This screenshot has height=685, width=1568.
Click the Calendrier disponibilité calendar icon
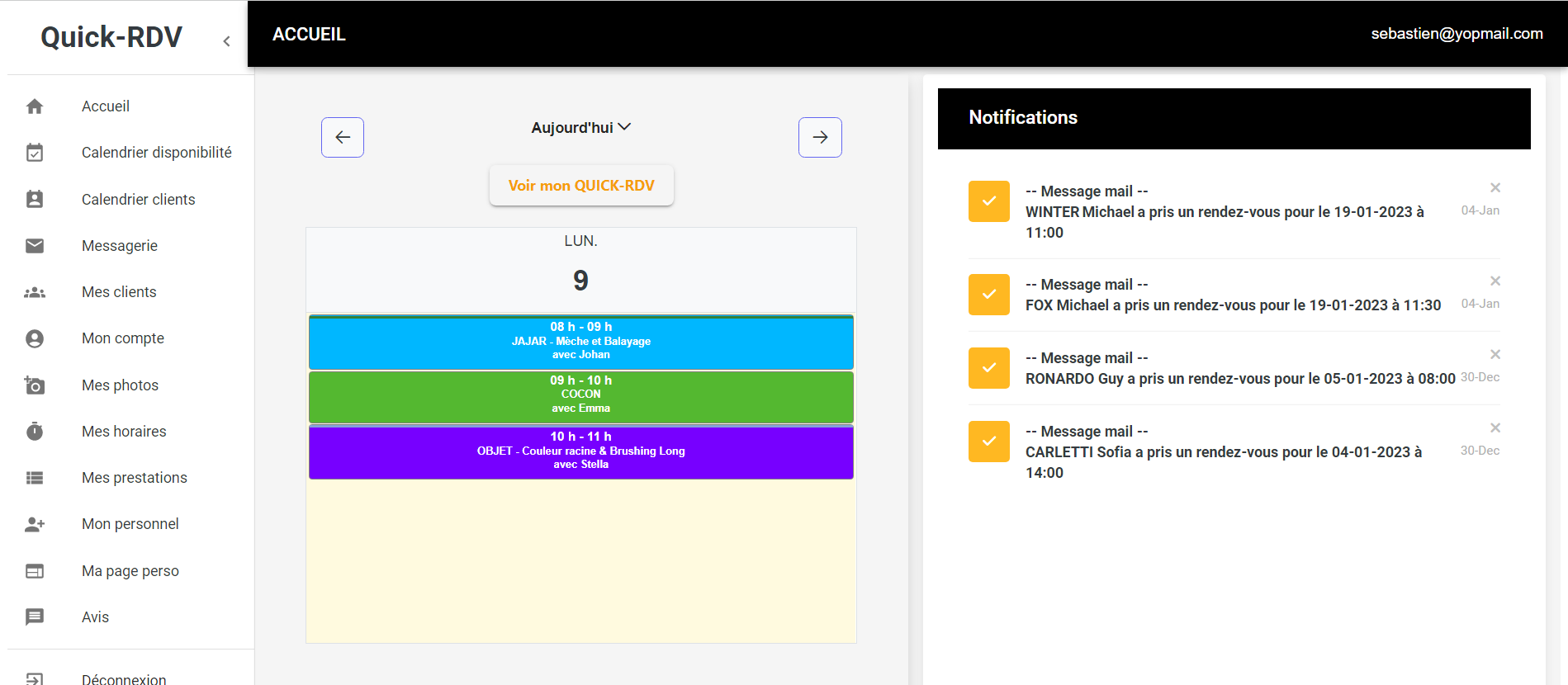pos(35,153)
